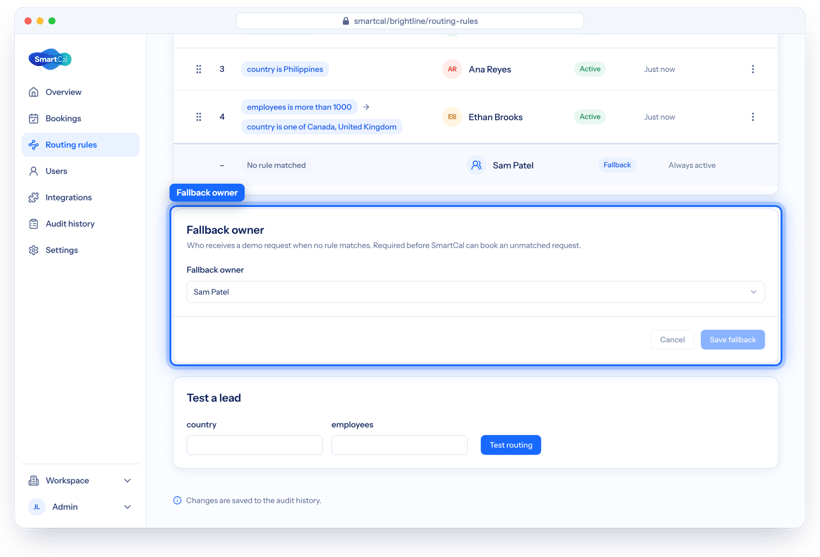The image size is (820, 557).
Task: Click Save fallback
Action: click(x=733, y=339)
